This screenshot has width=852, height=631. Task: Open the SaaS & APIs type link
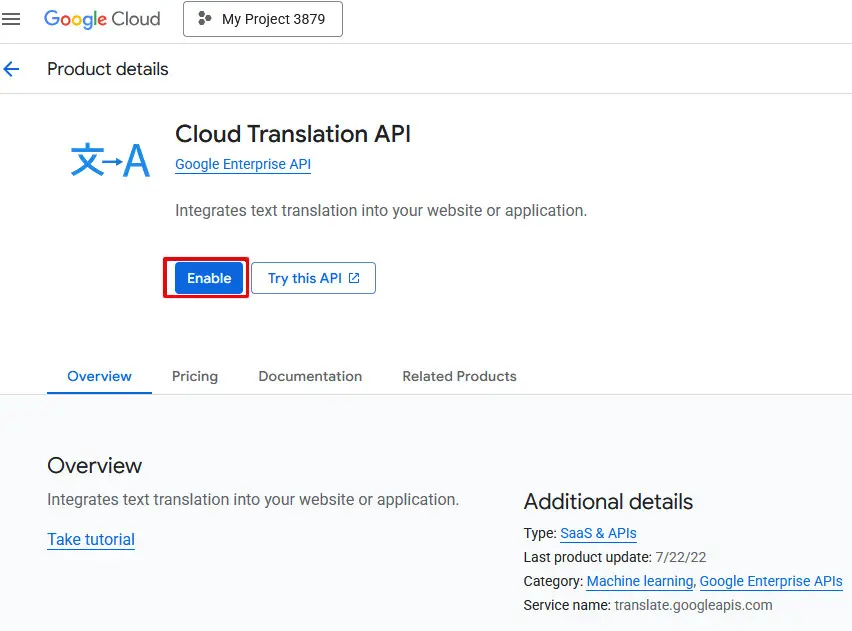tap(598, 533)
